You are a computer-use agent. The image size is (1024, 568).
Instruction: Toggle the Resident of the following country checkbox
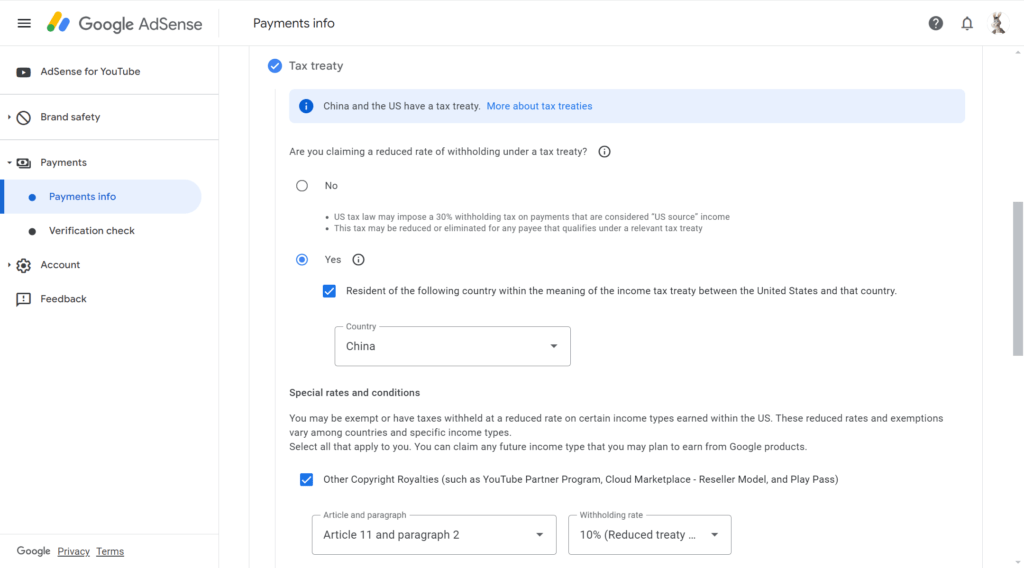(x=329, y=291)
